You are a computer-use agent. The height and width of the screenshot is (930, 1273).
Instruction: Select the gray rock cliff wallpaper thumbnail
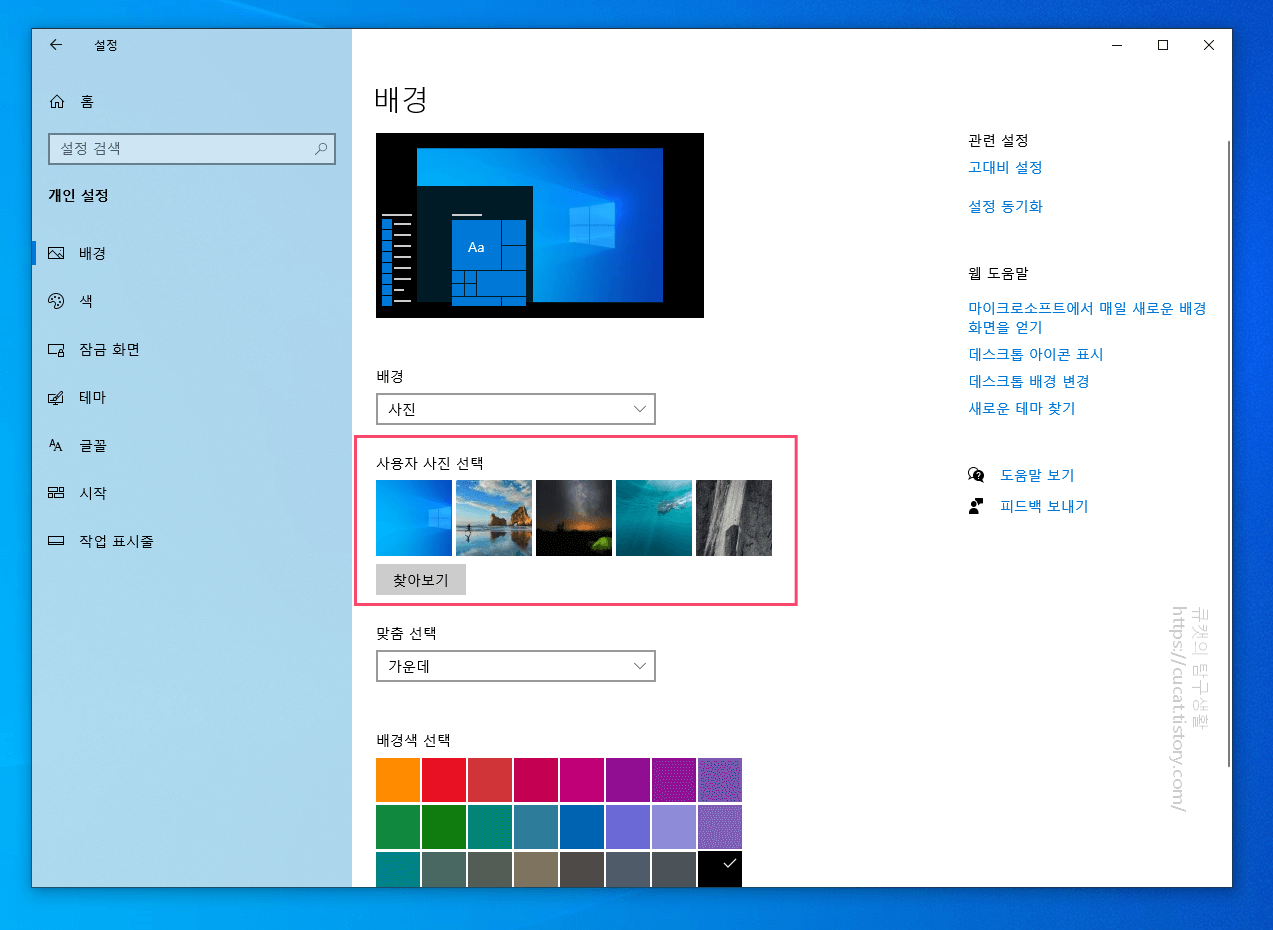734,518
